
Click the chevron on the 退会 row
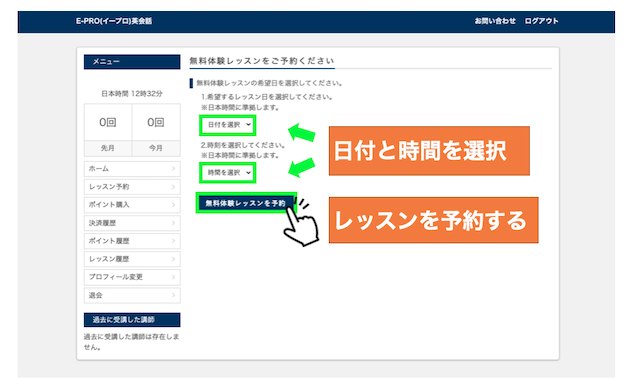pyautogui.click(x=173, y=295)
